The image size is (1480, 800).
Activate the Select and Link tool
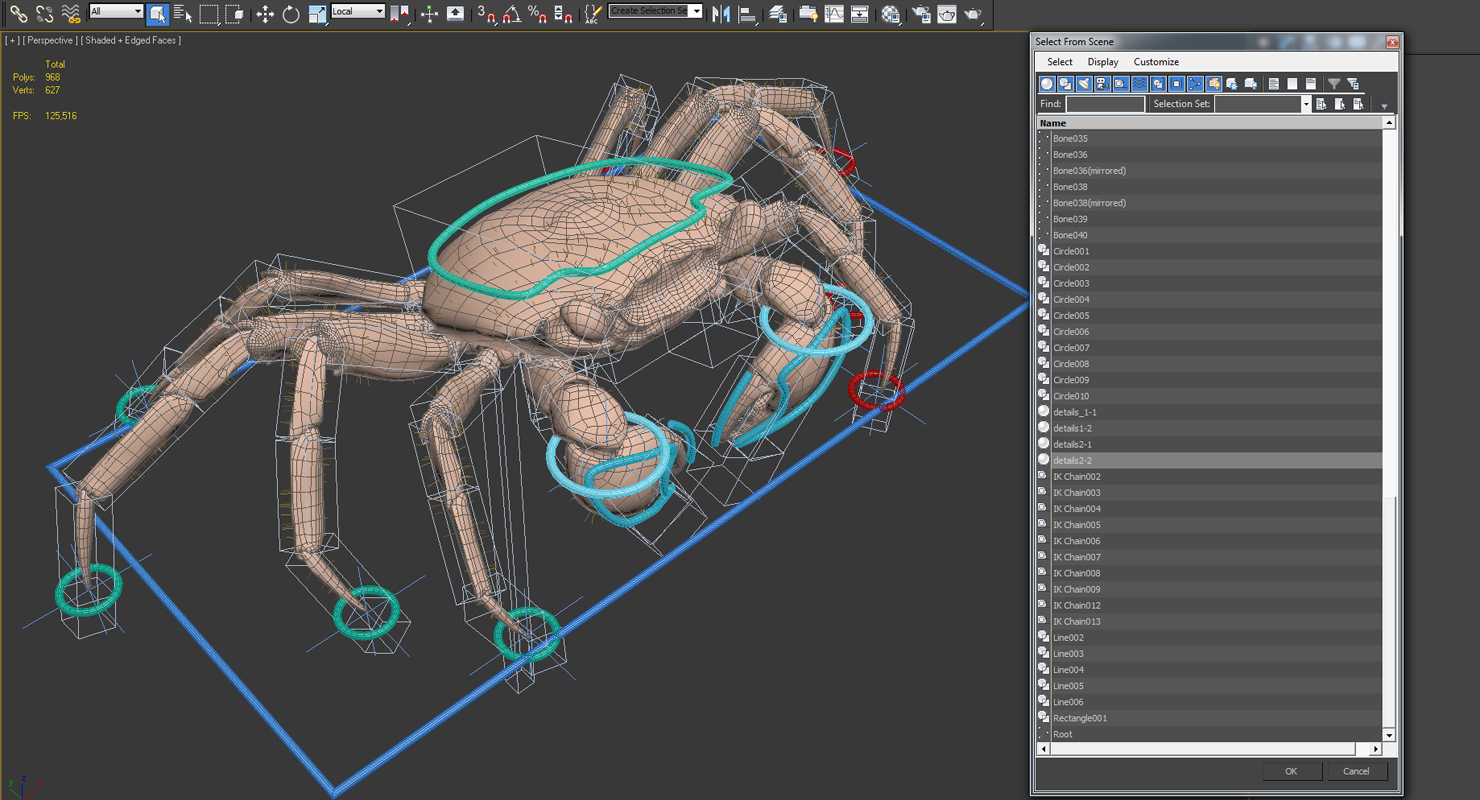[19, 14]
